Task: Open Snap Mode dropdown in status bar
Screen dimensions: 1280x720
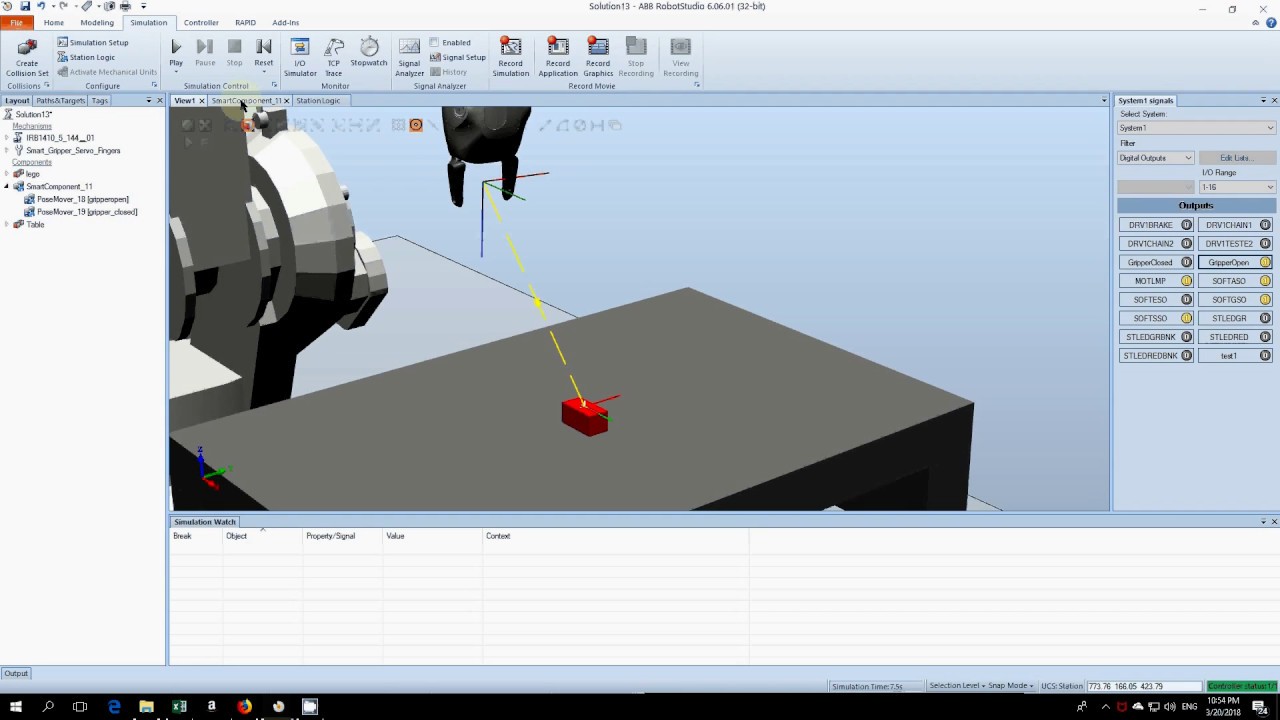Action: tap(1011, 686)
